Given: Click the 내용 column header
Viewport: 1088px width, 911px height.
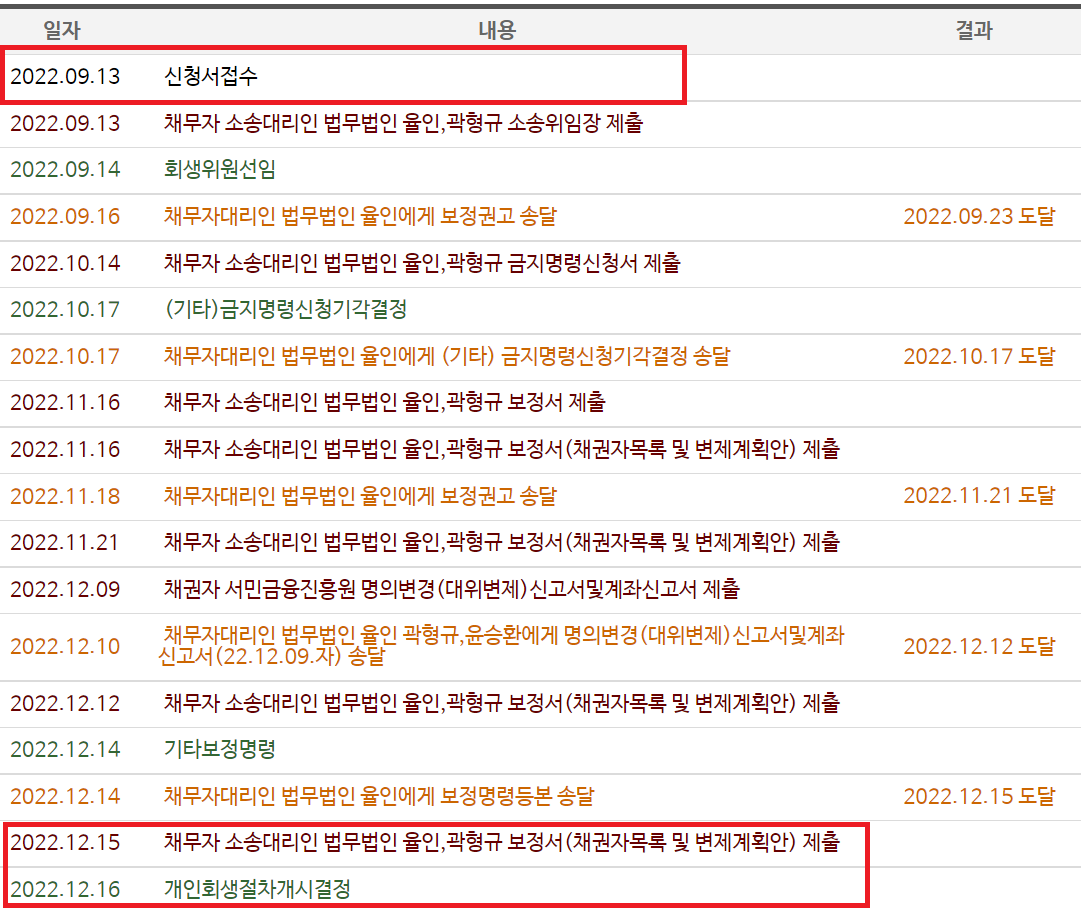Looking at the screenshot, I should tap(497, 30).
